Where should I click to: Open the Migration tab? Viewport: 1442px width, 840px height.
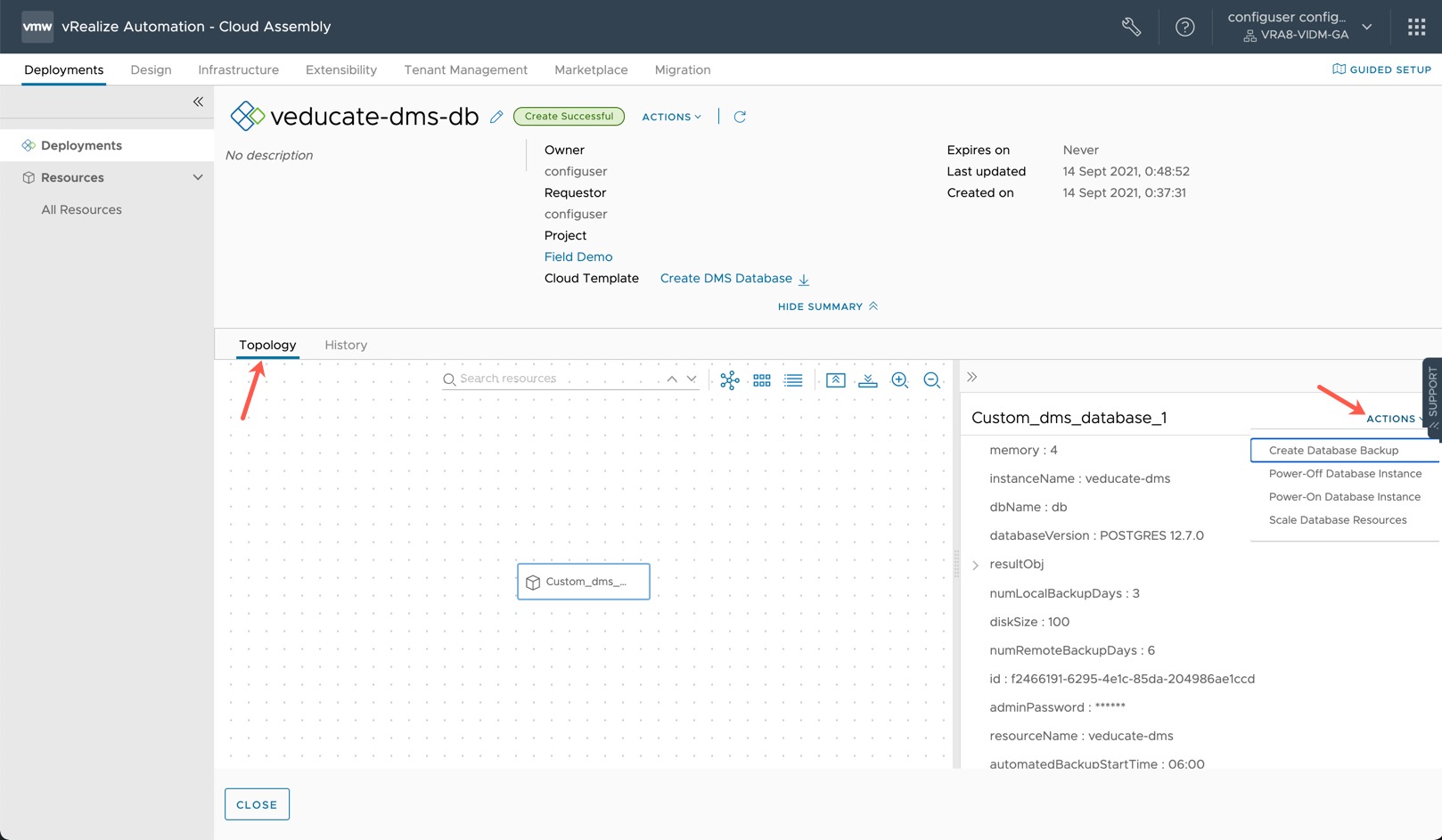(683, 69)
